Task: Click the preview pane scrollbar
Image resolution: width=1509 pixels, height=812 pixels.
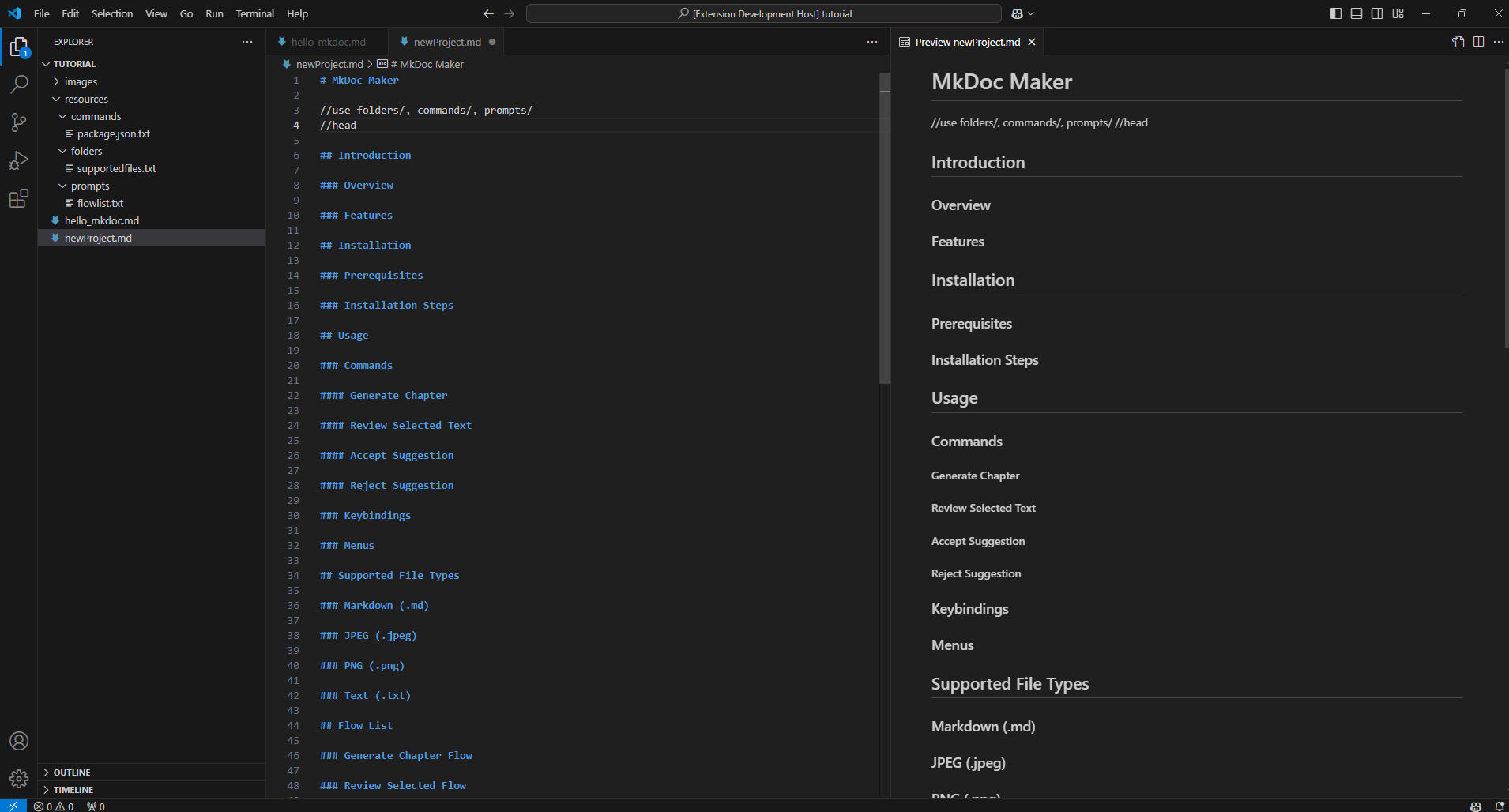Action: coord(1505,207)
